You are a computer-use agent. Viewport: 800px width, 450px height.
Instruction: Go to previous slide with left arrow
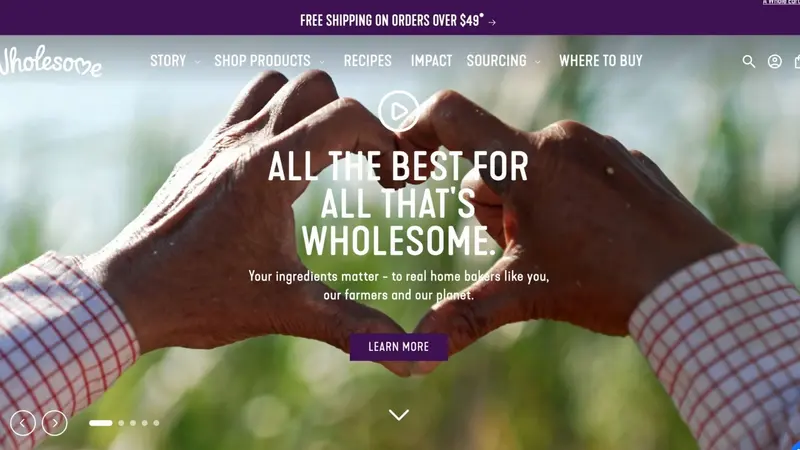point(23,423)
